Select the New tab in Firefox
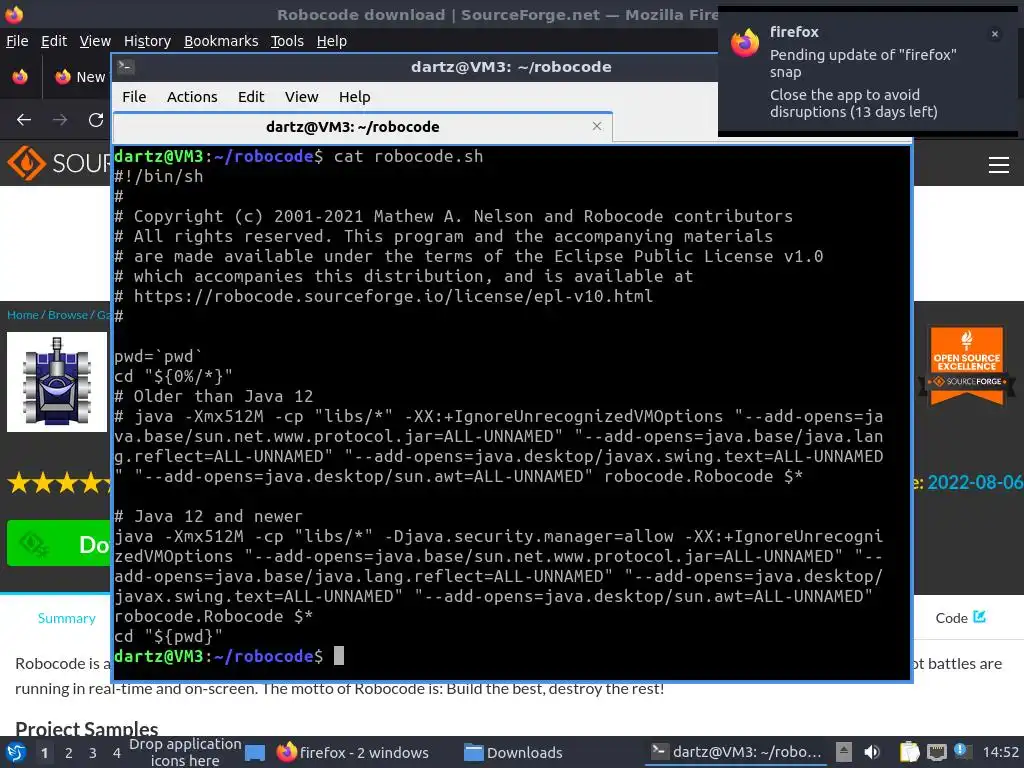The height and width of the screenshot is (768, 1024). click(80, 76)
